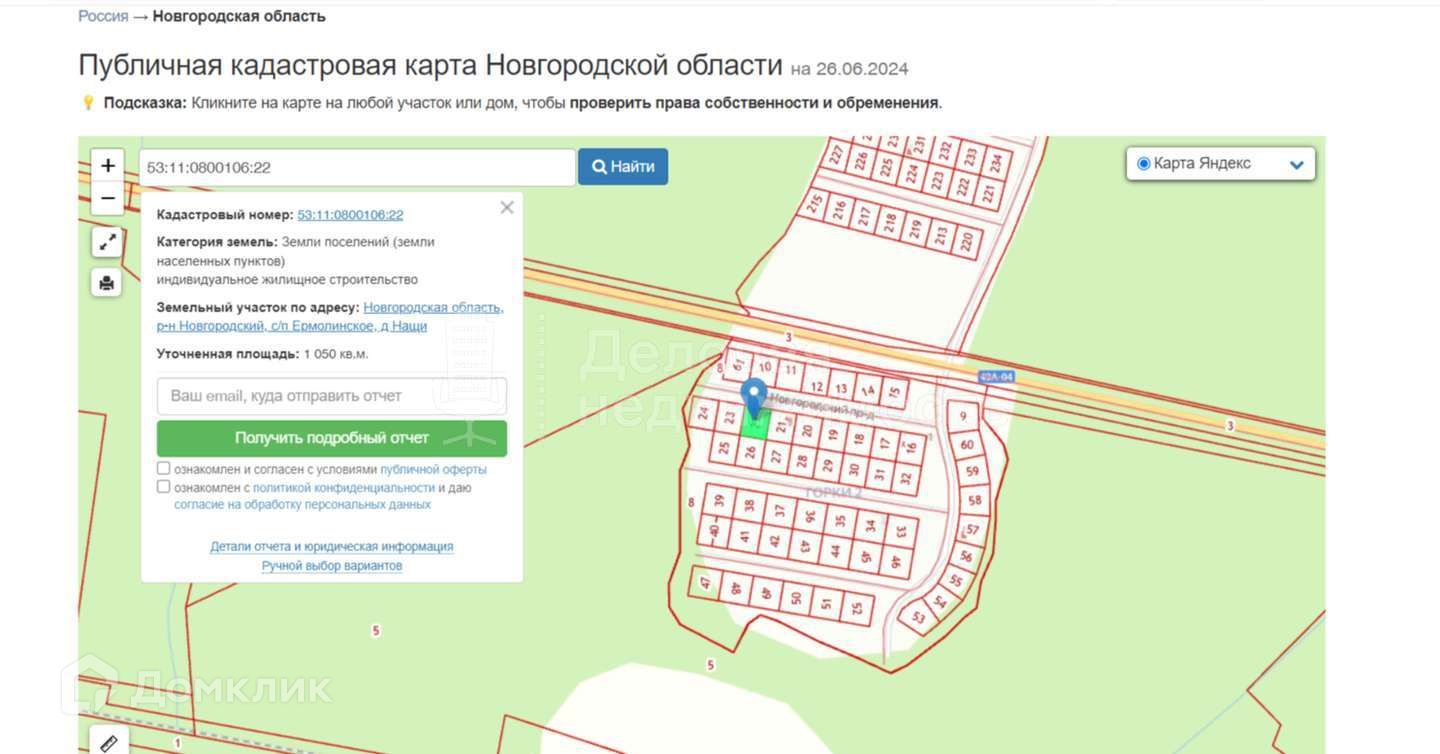
Task: Click the print map icon
Action: pyautogui.click(x=107, y=283)
